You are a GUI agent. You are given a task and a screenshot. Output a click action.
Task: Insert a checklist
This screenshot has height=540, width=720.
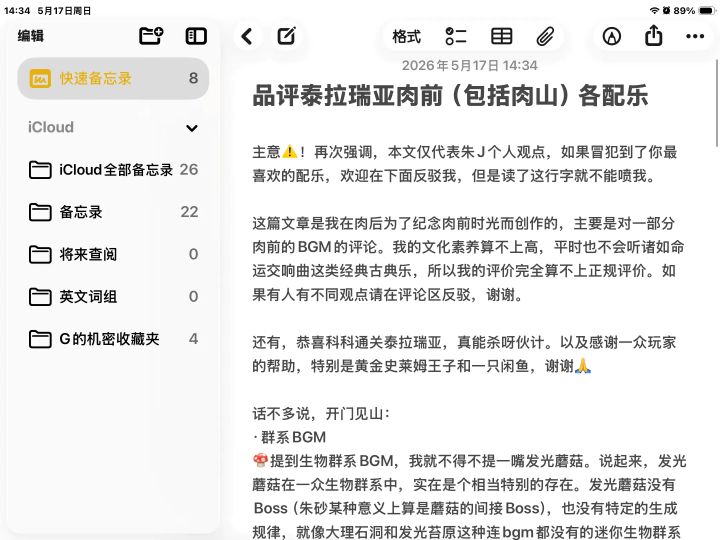456,36
